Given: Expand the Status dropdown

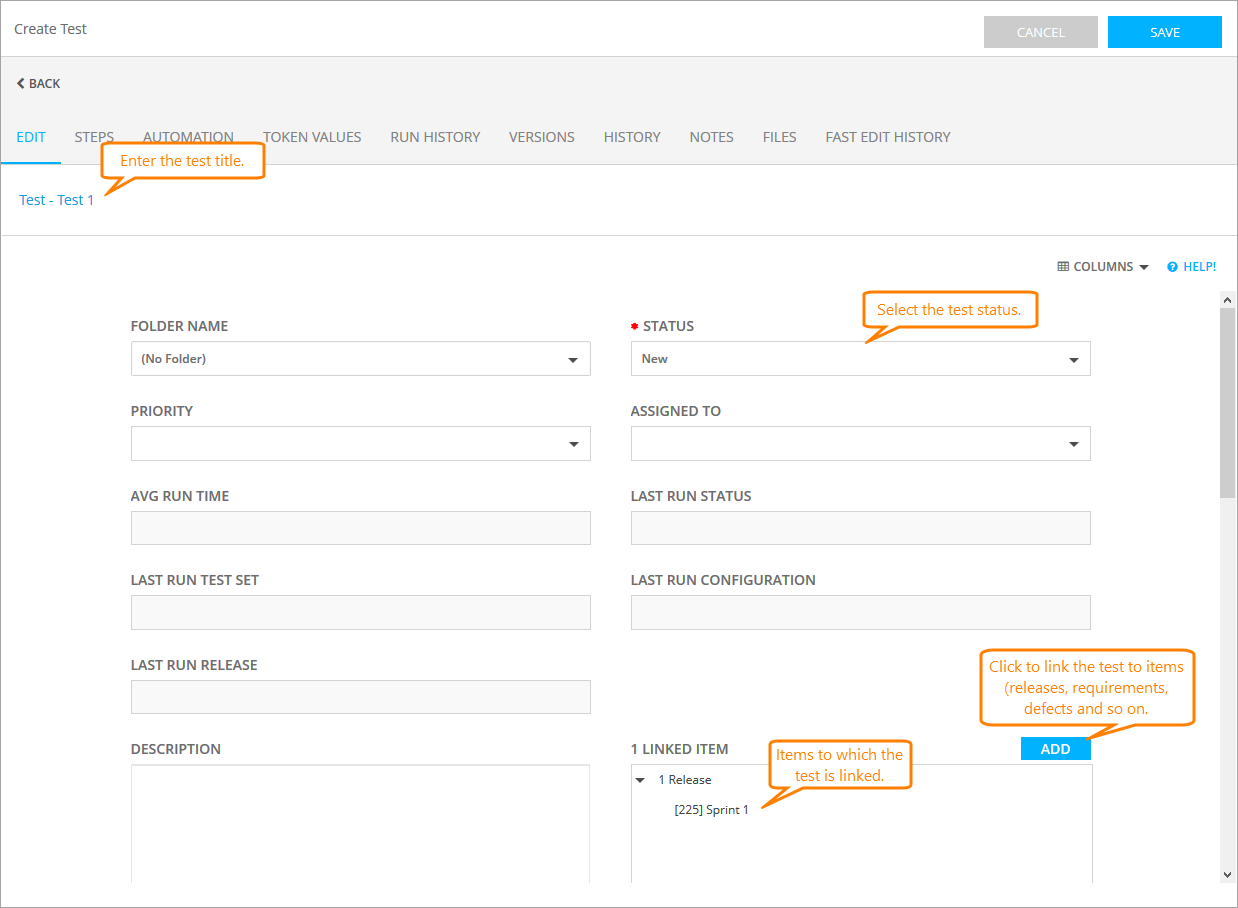Looking at the screenshot, I should 860,359.
